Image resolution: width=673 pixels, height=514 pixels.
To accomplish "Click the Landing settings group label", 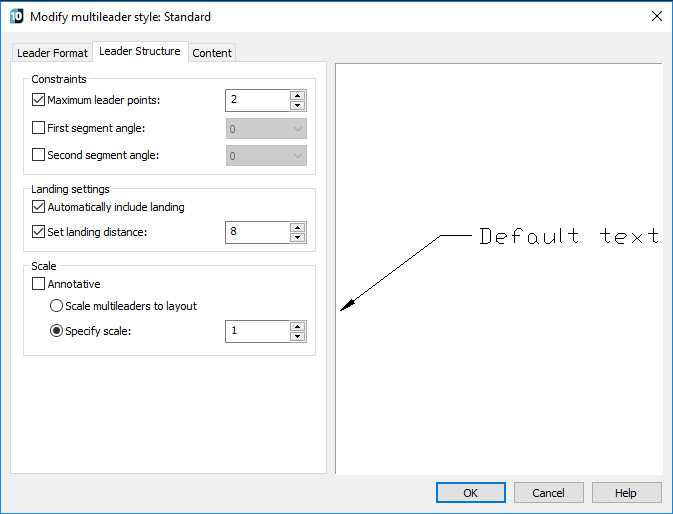I will coord(70,189).
